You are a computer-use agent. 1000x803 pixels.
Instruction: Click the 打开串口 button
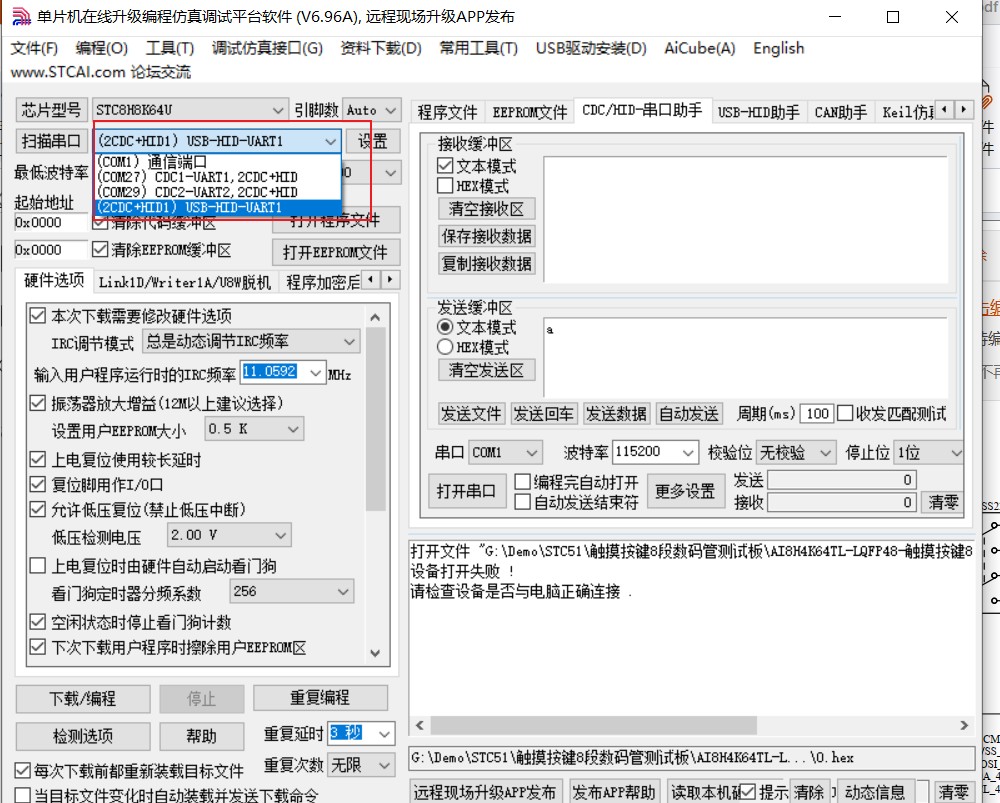click(x=466, y=490)
